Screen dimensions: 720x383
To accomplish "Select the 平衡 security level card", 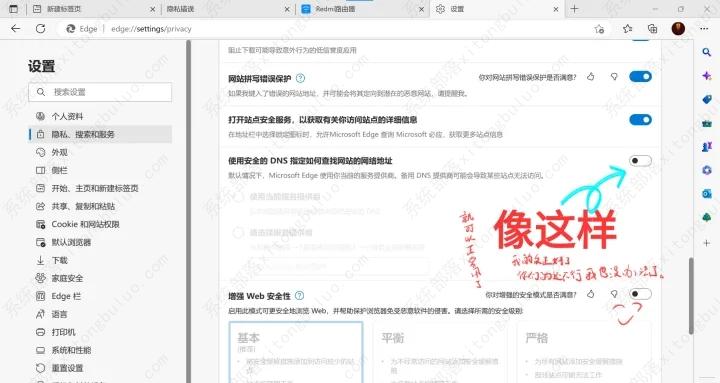I will point(440,352).
